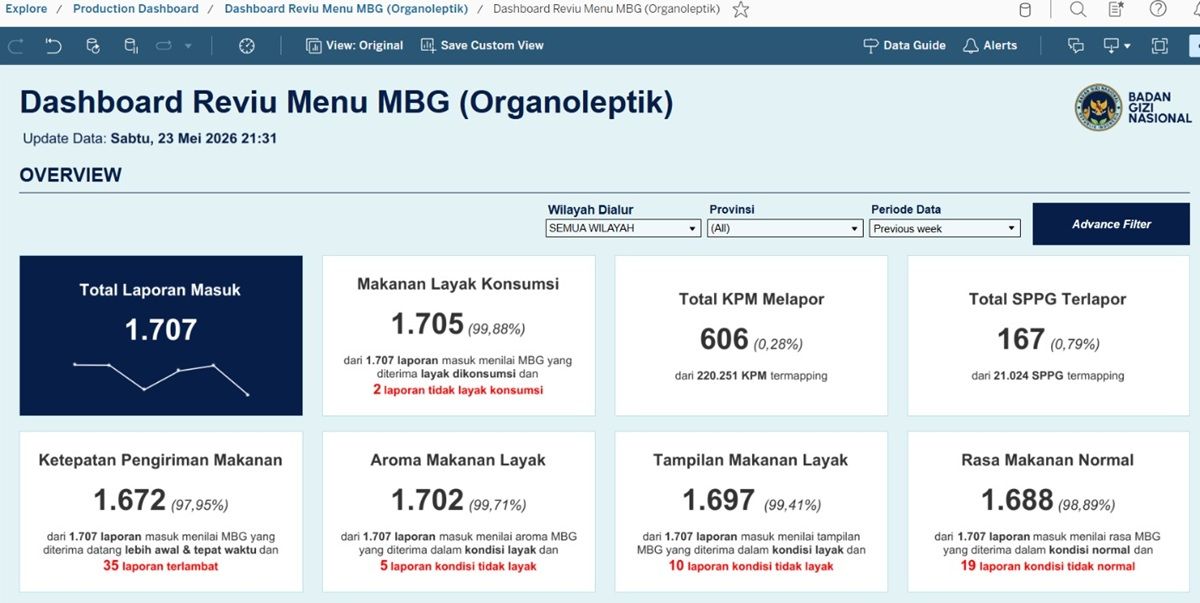Click the value 167 (0,79%)
Viewport: 1200px width, 603px height.
point(1047,340)
